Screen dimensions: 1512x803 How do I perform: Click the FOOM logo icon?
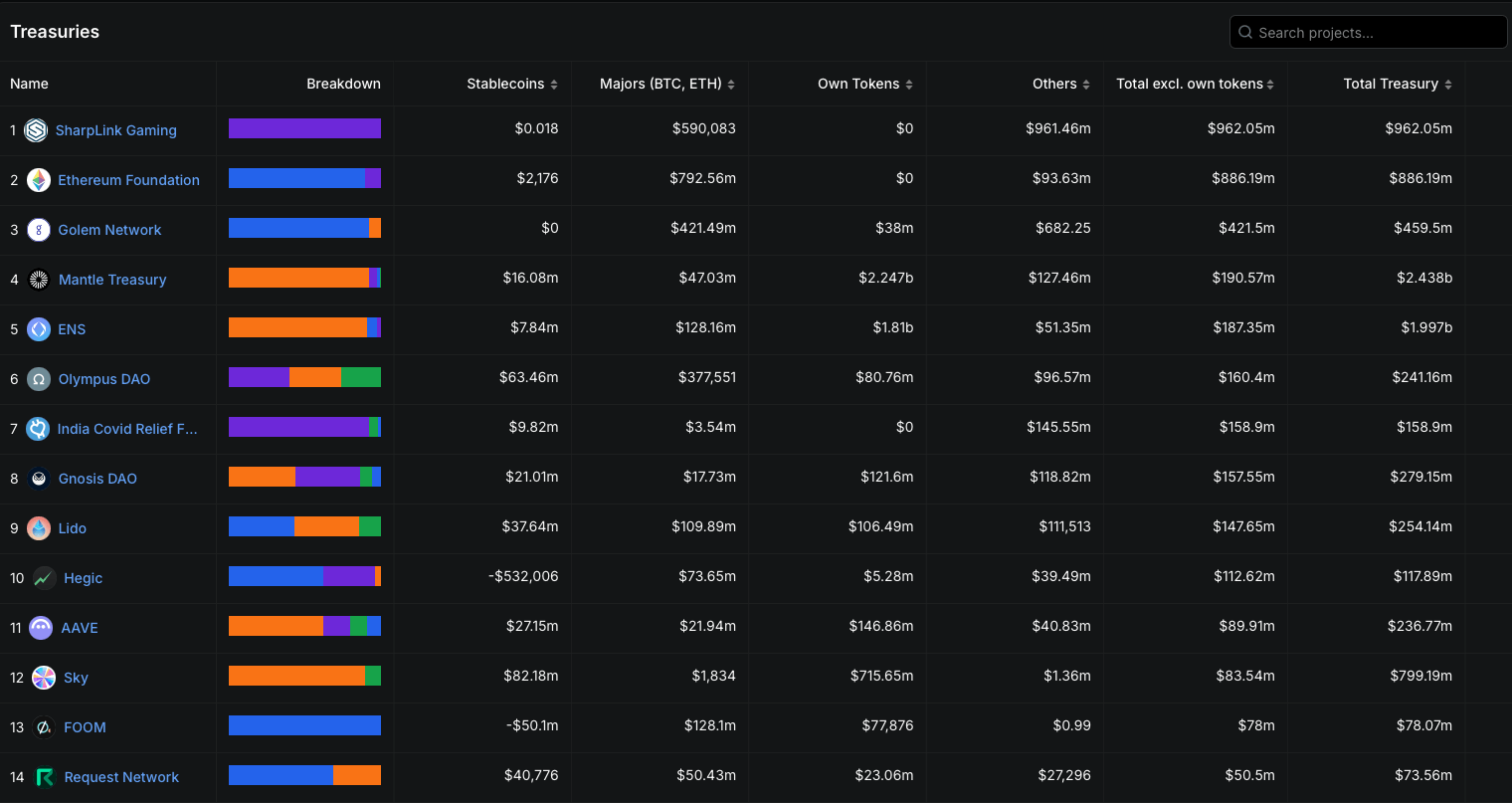tap(44, 727)
